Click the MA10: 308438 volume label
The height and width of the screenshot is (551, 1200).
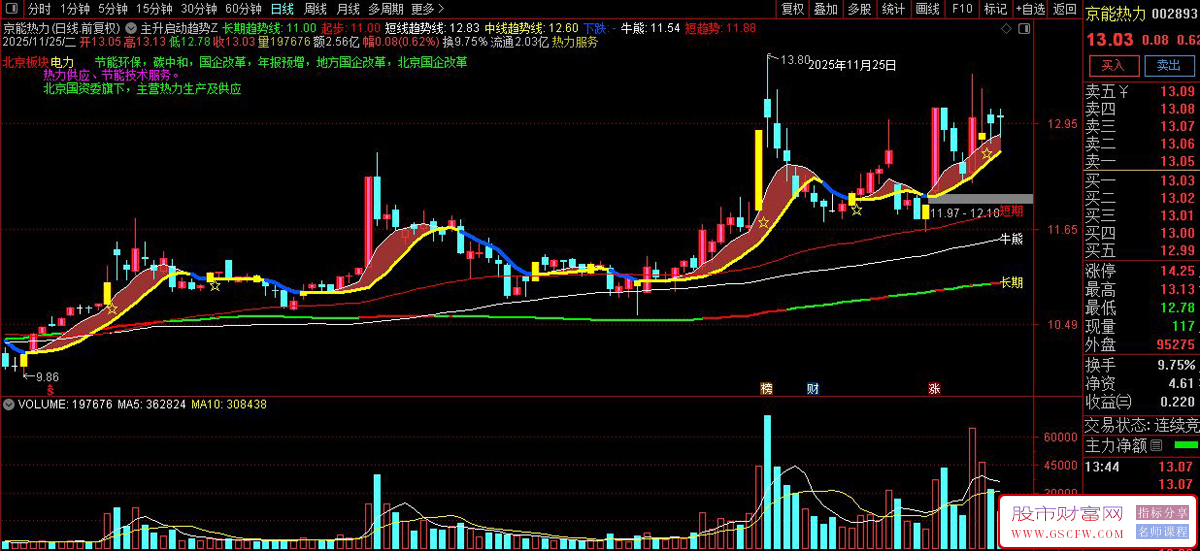click(229, 405)
